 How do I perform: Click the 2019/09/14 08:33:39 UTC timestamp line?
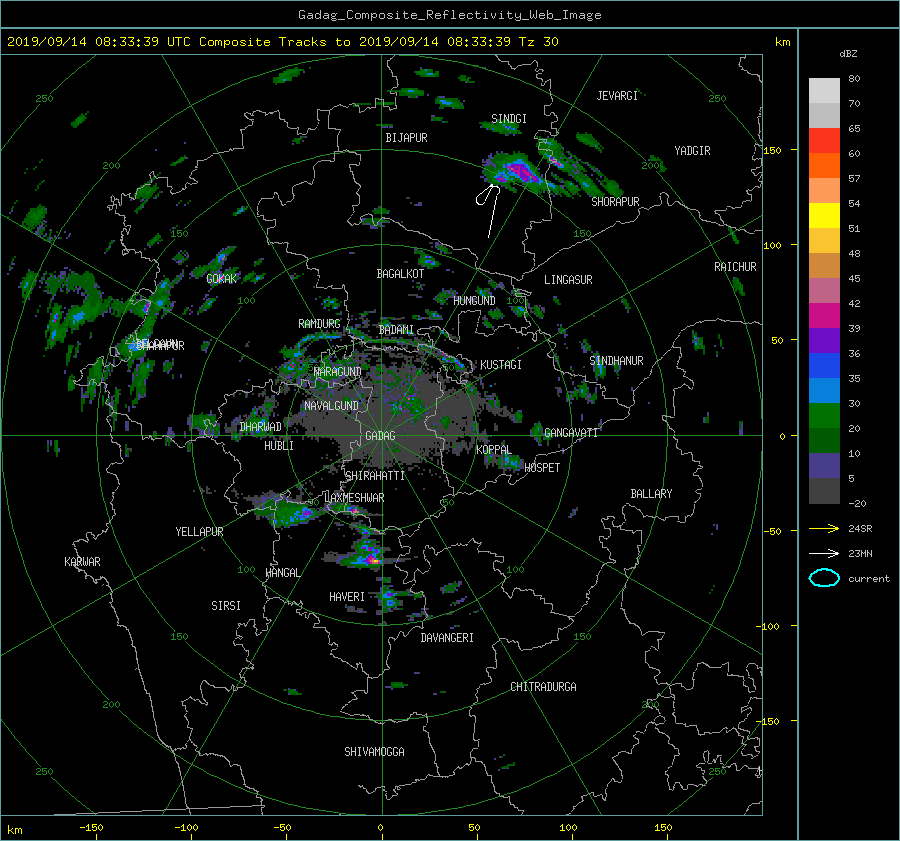tap(282, 41)
